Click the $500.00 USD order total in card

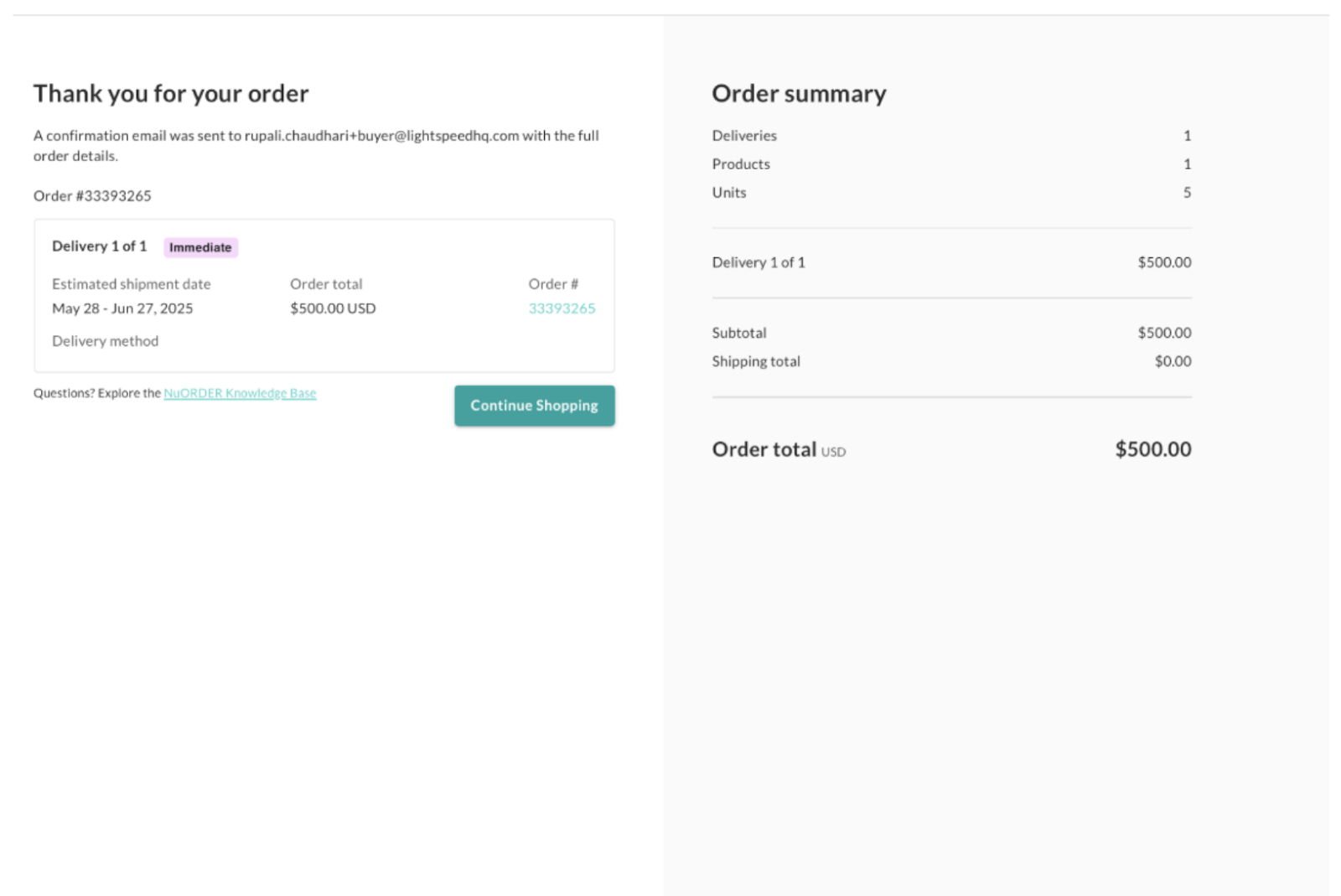tap(331, 308)
